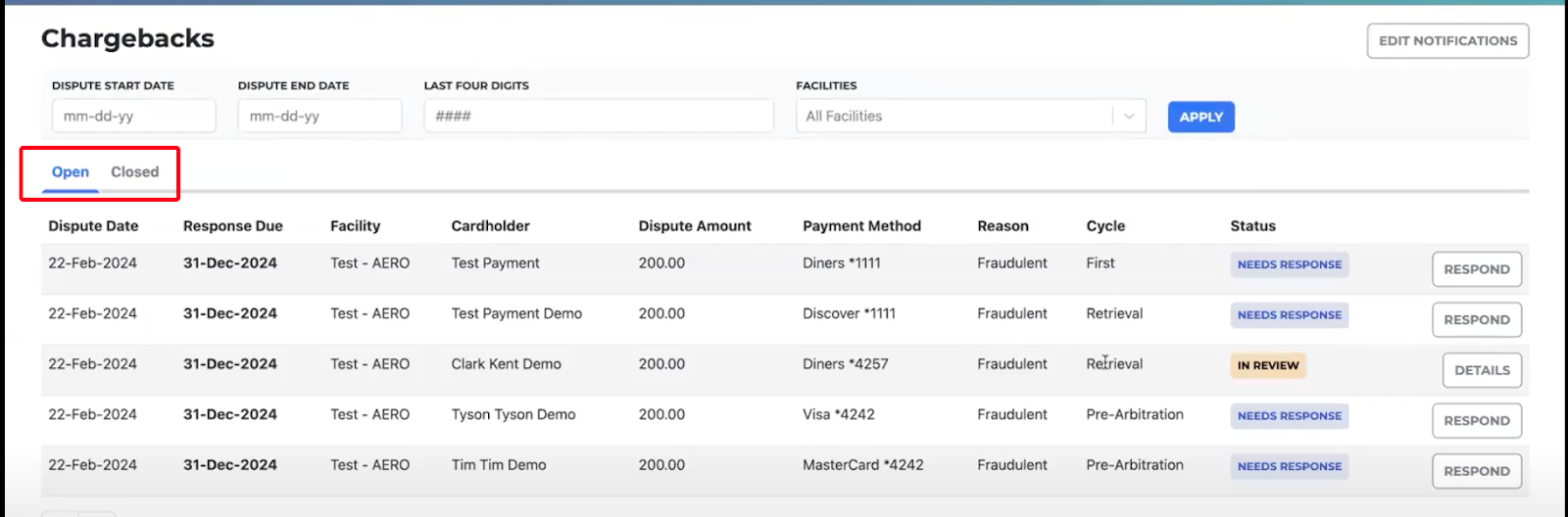Open Edit Notifications settings
Screen dimensions: 1568x517
(x=1447, y=41)
